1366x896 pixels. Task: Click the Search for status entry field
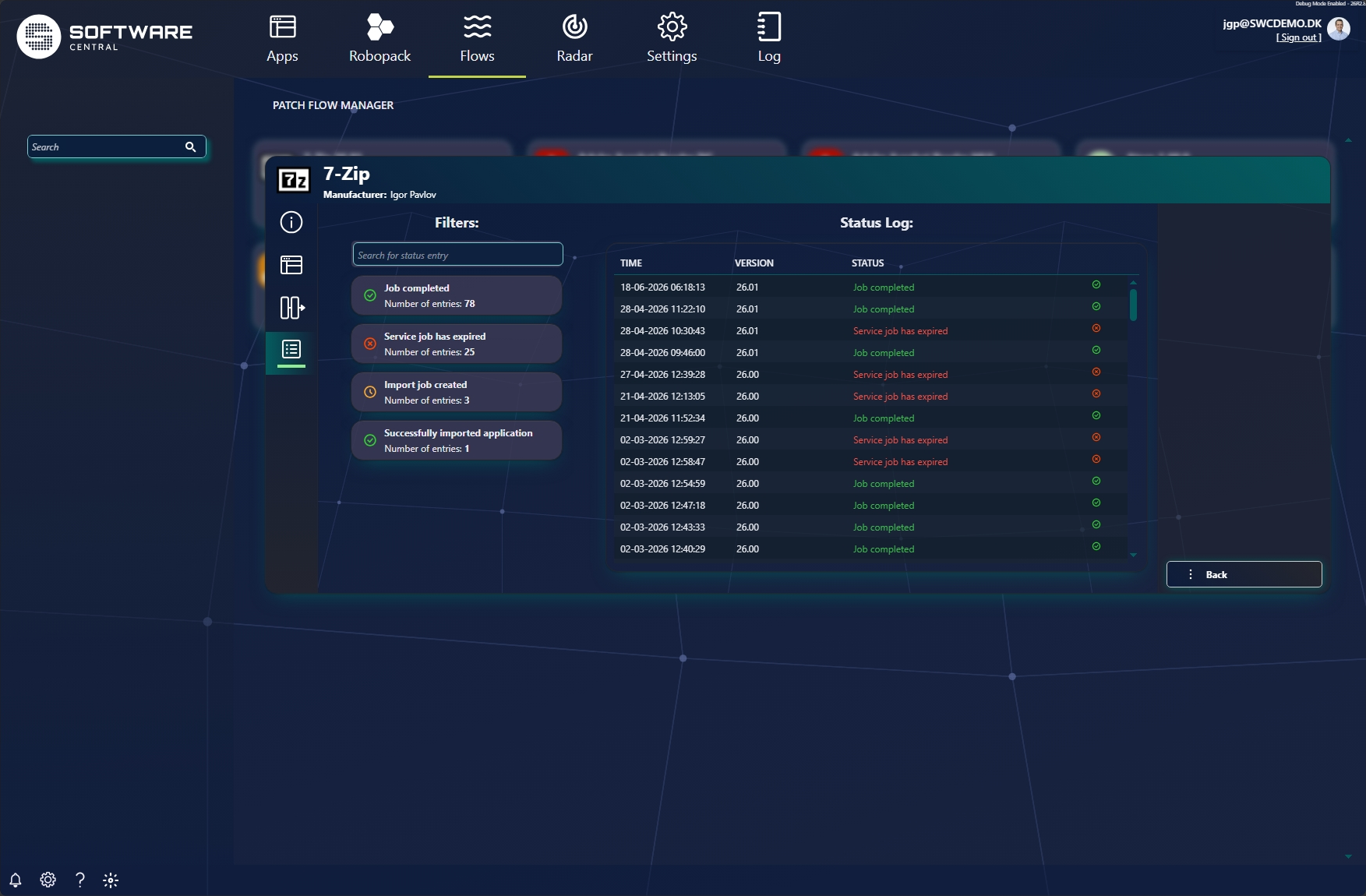point(457,255)
